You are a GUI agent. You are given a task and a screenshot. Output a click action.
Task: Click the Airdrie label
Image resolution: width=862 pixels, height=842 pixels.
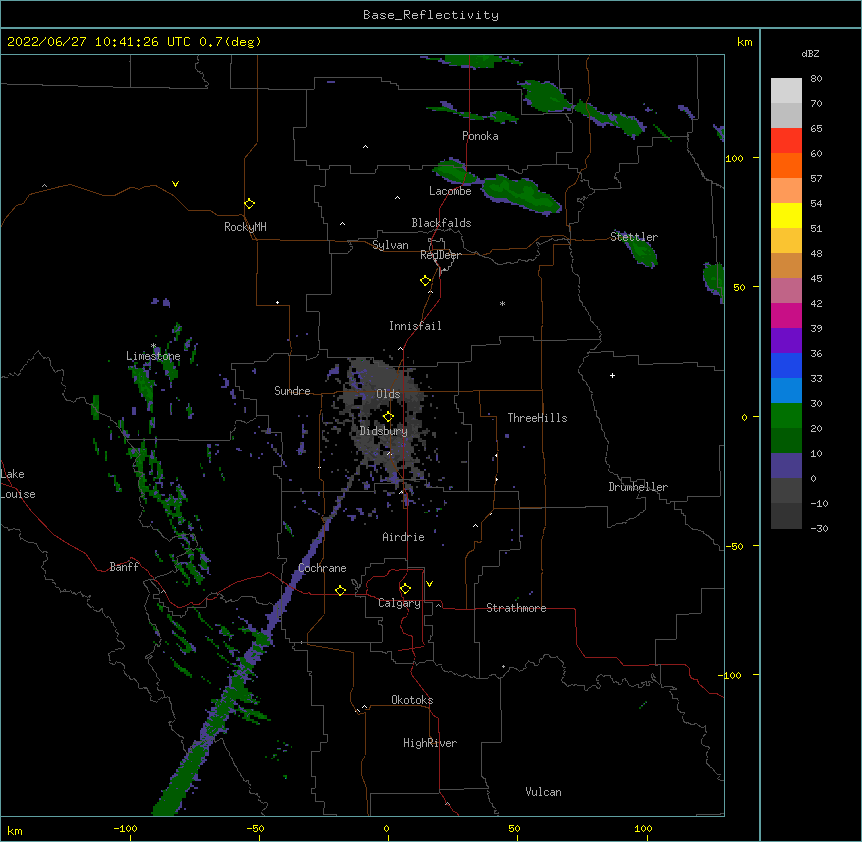point(404,537)
